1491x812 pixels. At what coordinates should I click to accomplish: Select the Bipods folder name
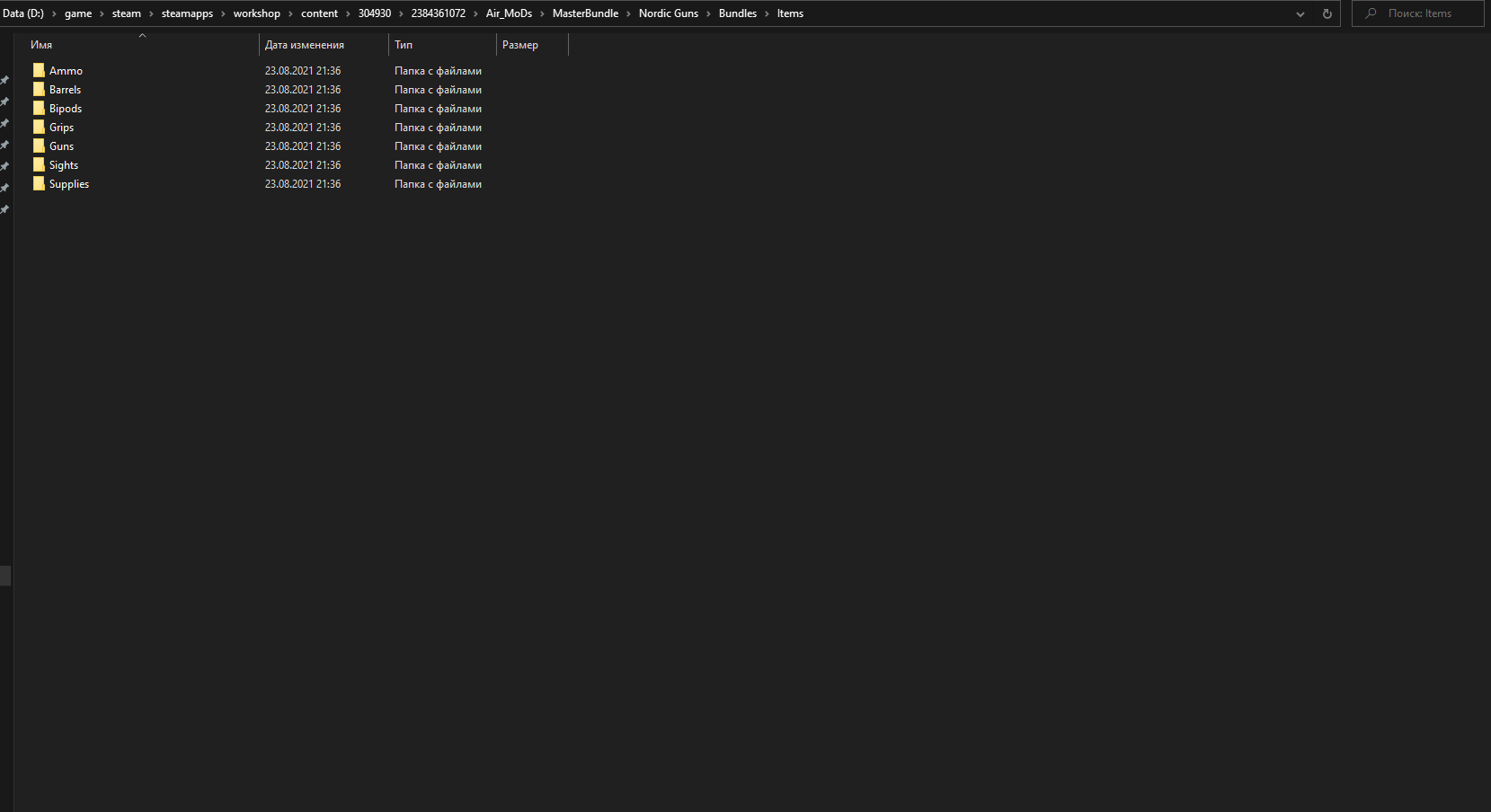tap(66, 109)
